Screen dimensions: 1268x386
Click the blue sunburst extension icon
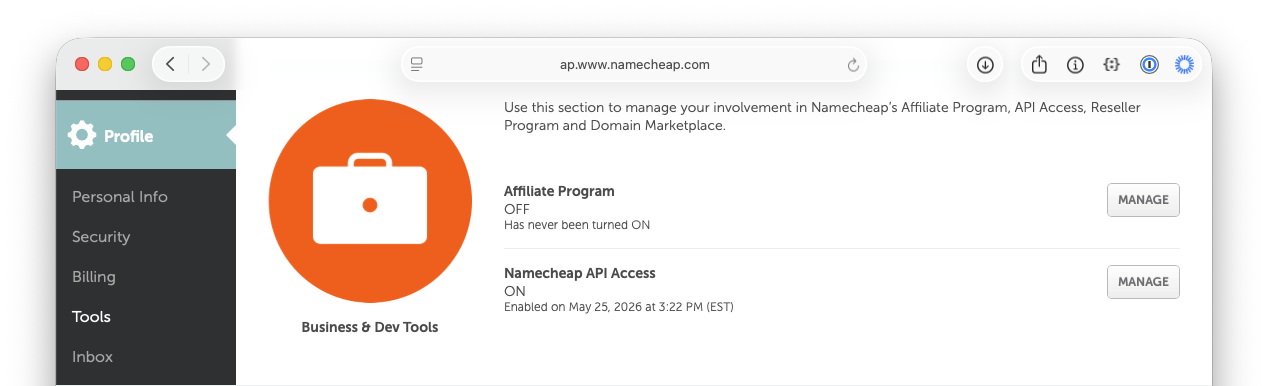click(x=1185, y=65)
